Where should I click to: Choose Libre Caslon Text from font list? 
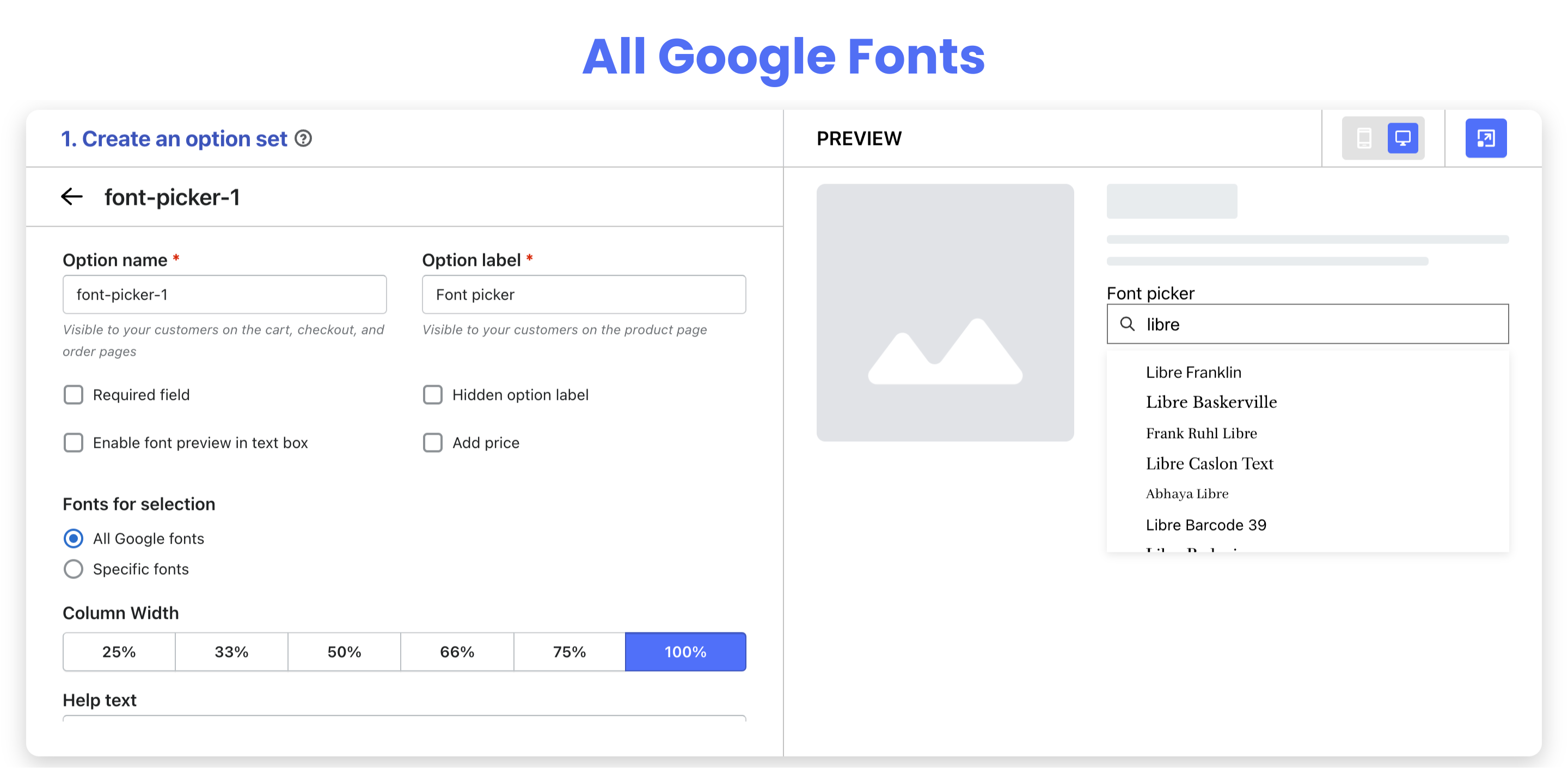point(1209,464)
